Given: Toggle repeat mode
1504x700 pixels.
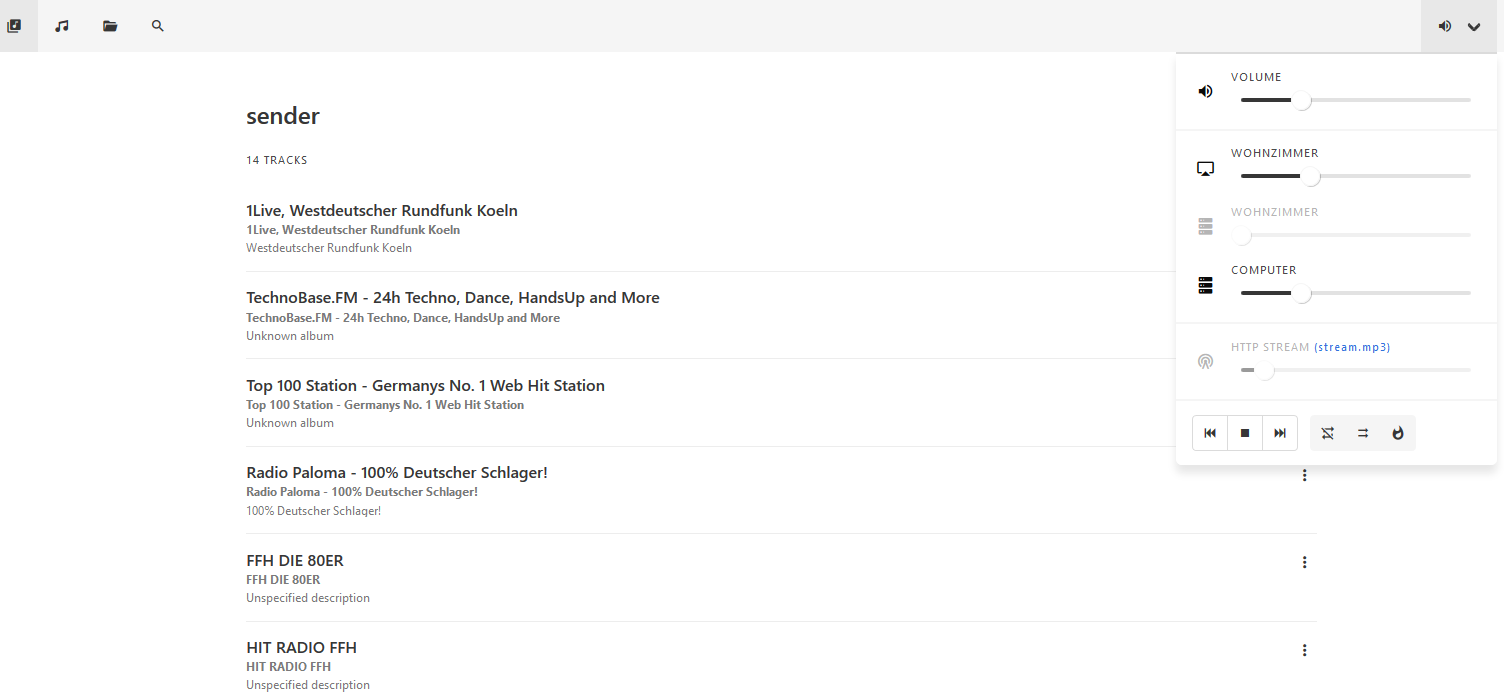Looking at the screenshot, I should tap(1363, 433).
